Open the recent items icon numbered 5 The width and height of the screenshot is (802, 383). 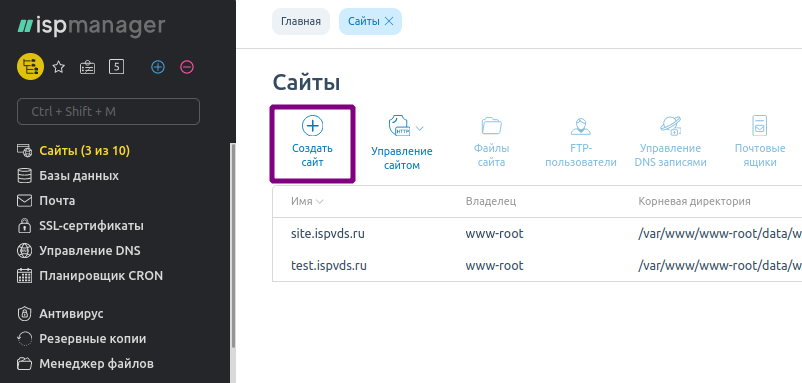(116, 67)
